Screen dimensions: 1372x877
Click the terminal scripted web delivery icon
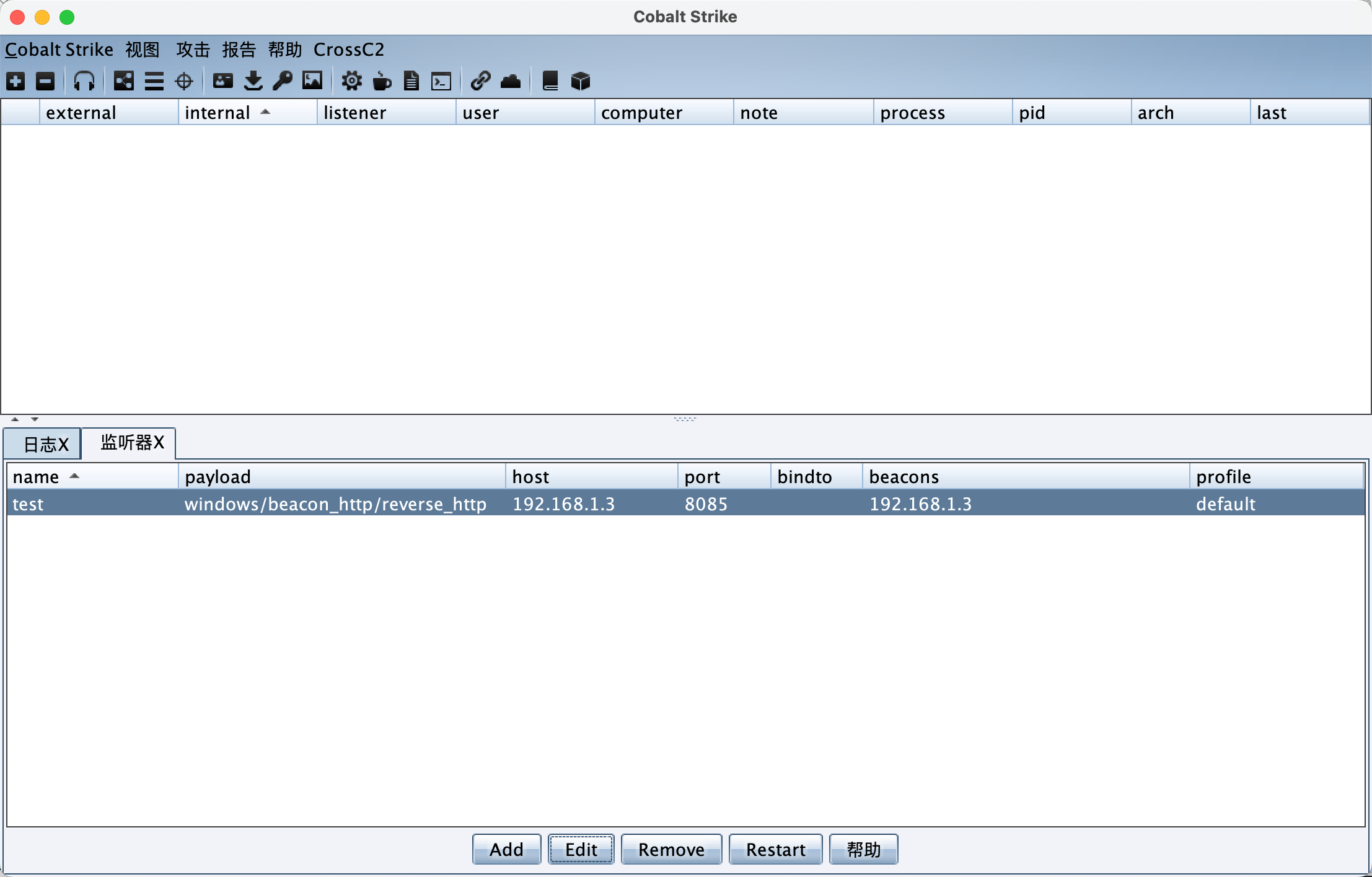pyautogui.click(x=441, y=81)
